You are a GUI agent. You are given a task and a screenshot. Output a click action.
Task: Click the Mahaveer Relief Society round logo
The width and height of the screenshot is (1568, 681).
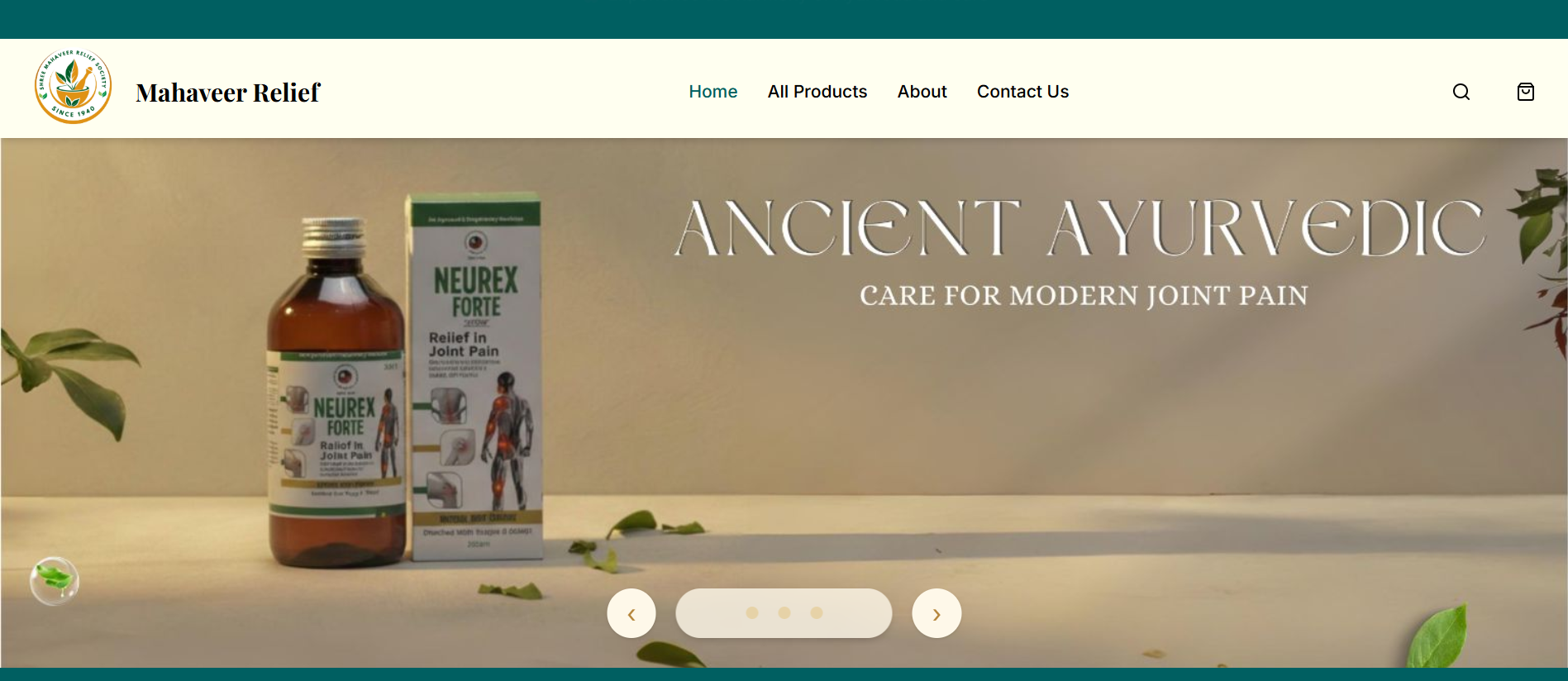74,87
